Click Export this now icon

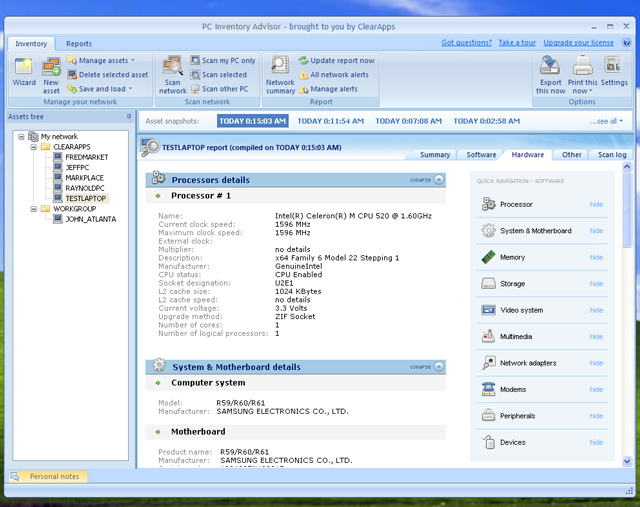click(550, 76)
